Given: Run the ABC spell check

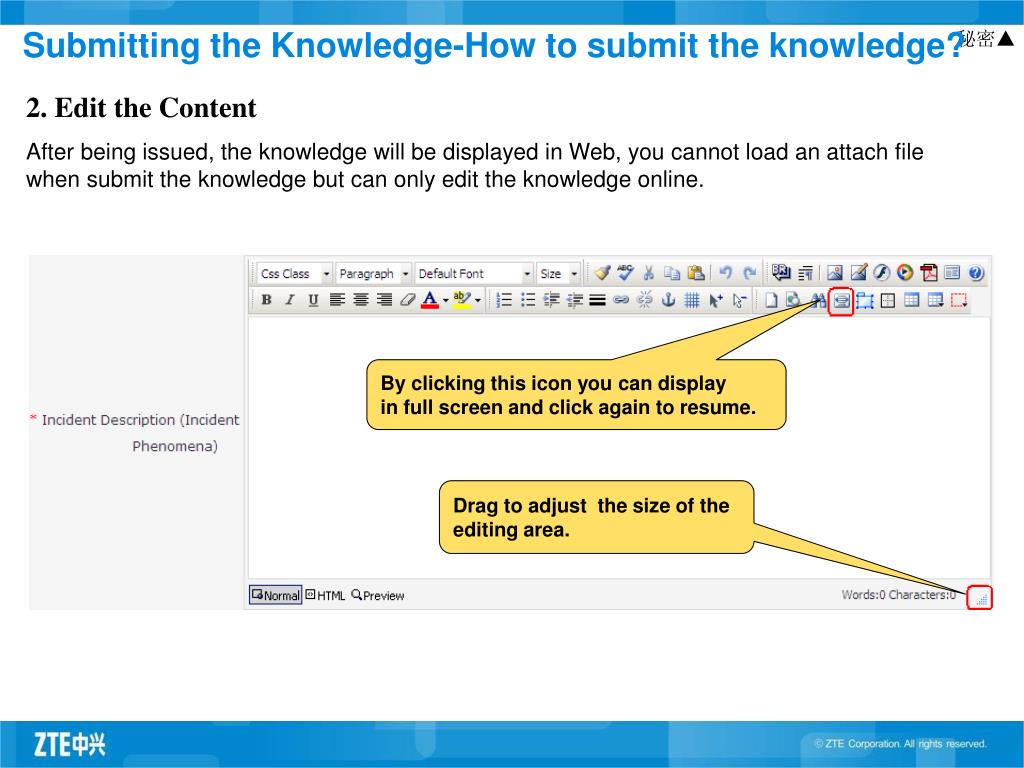Looking at the screenshot, I should [626, 272].
